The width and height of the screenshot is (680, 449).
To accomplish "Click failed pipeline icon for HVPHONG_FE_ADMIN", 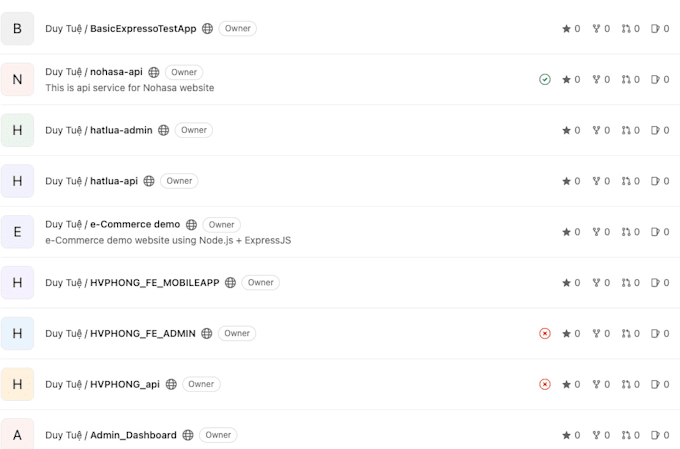I will point(545,333).
